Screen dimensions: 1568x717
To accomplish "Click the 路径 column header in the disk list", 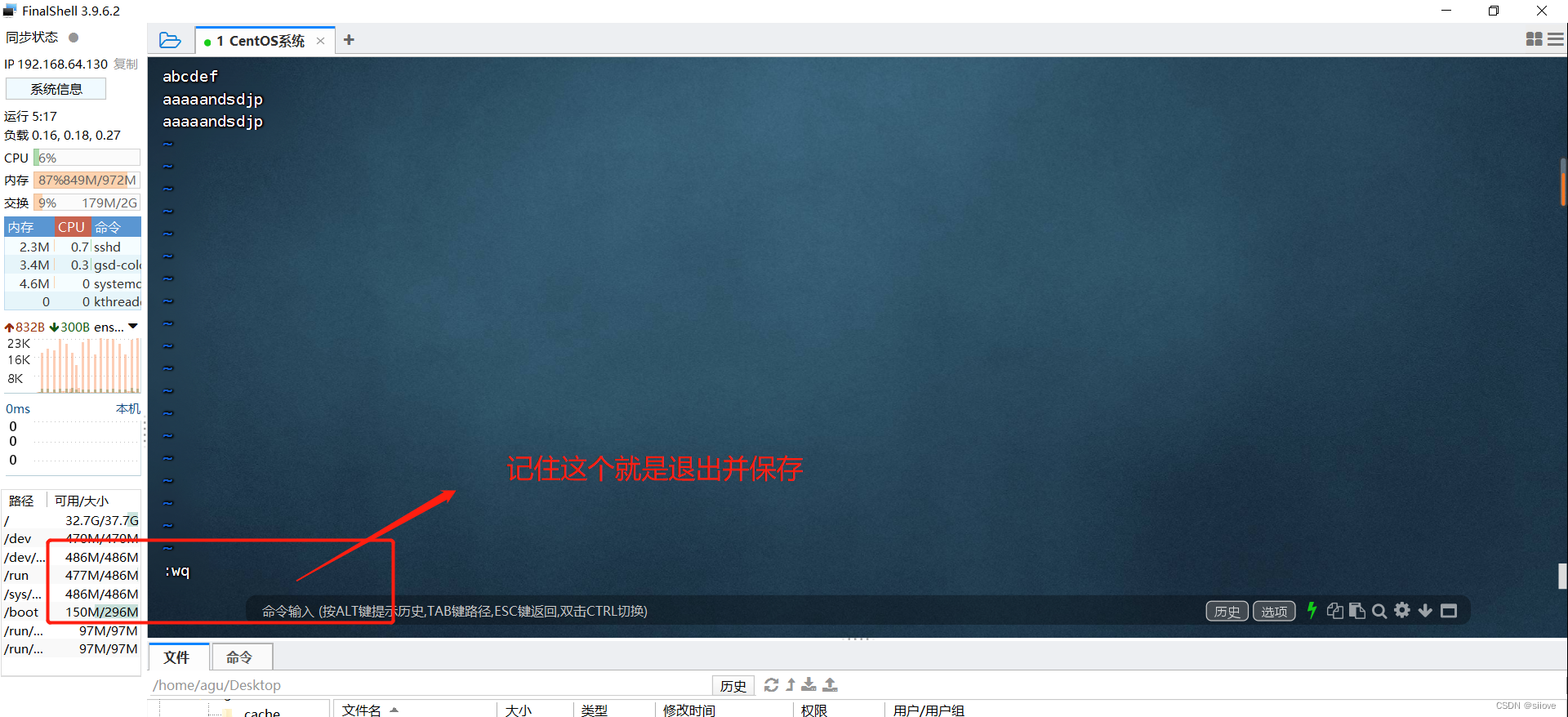I will coord(23,501).
